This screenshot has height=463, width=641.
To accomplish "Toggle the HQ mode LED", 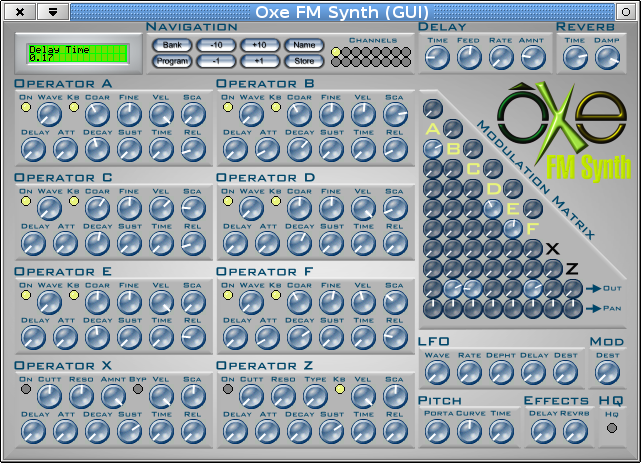I will [x=612, y=428].
